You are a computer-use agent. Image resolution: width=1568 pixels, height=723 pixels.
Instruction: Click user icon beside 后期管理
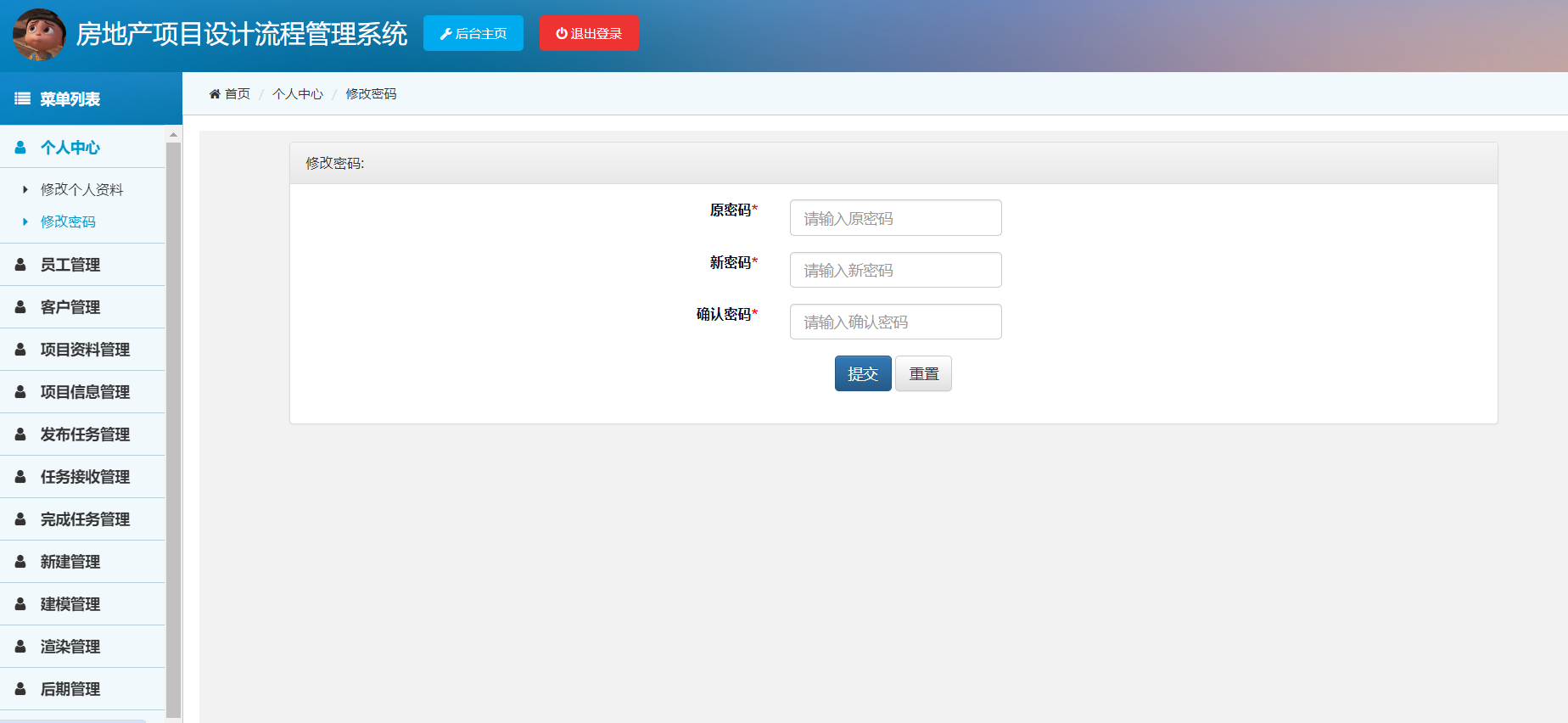20,689
